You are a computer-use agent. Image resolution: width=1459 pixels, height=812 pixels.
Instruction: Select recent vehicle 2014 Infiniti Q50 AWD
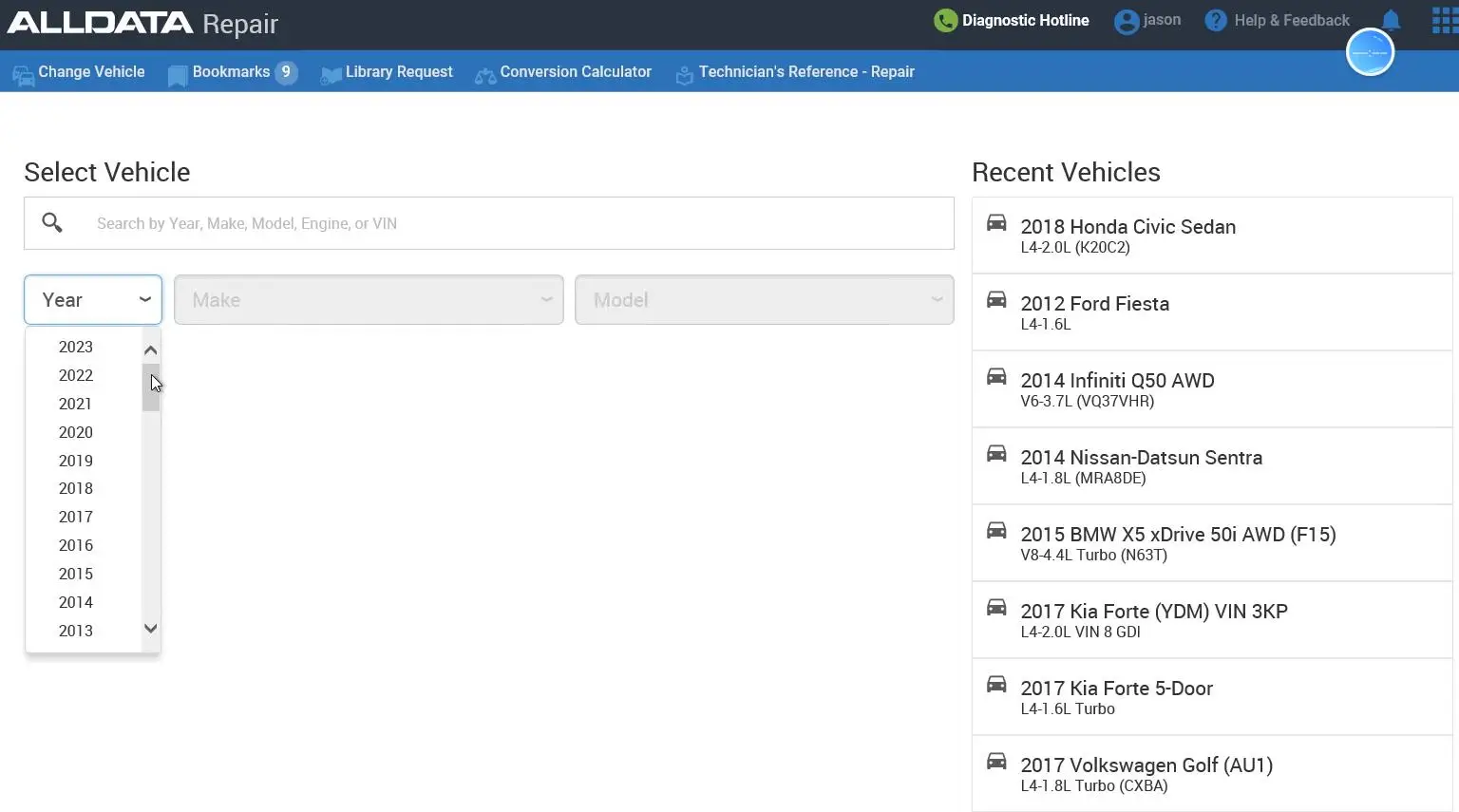(x=1212, y=389)
